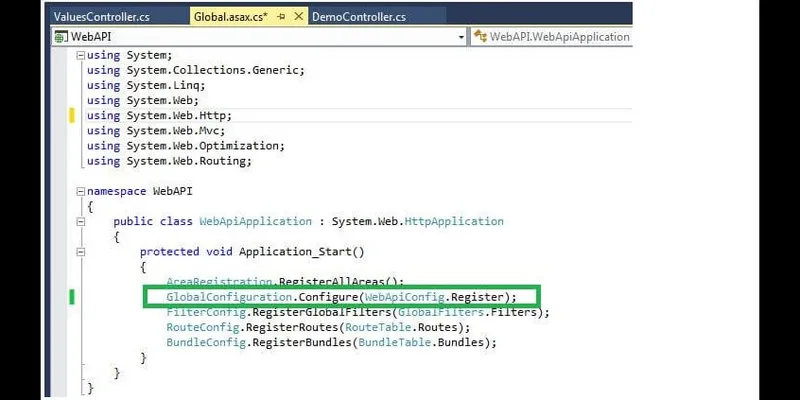This screenshot has height=400, width=800.
Task: Open the WebAPI project dropdown arrow
Action: coord(461,37)
